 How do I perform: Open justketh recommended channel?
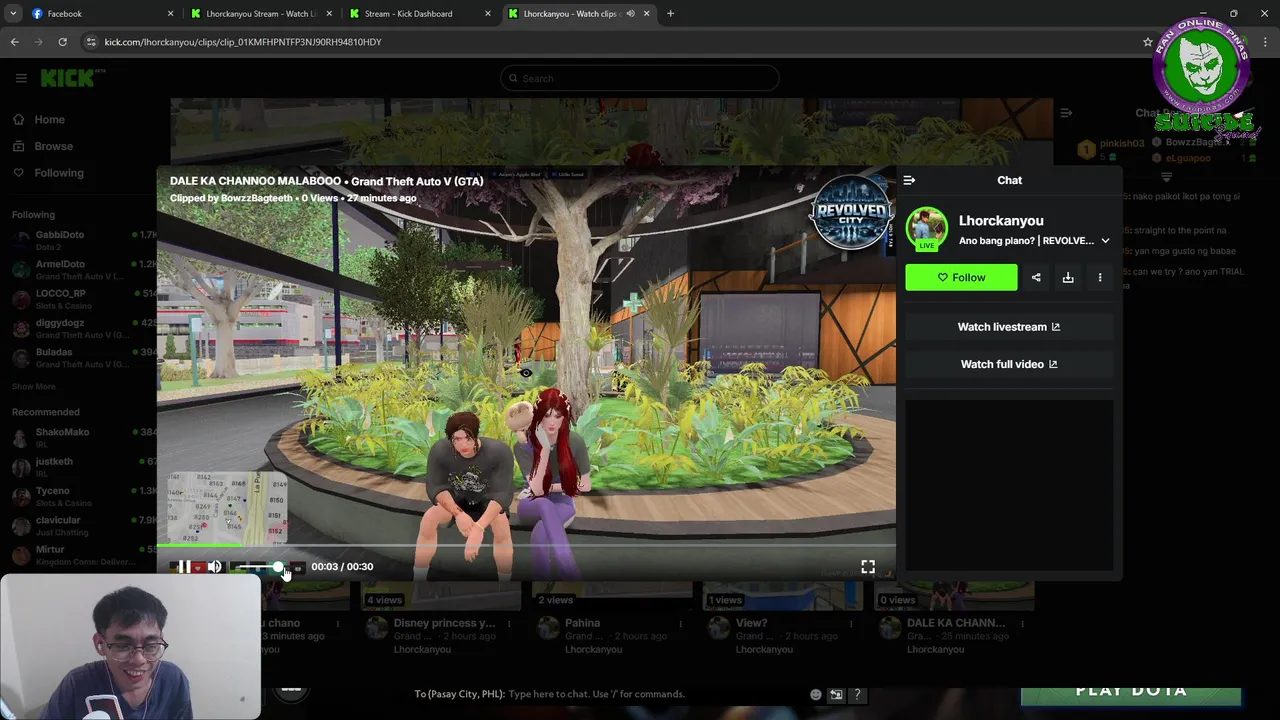point(82,467)
